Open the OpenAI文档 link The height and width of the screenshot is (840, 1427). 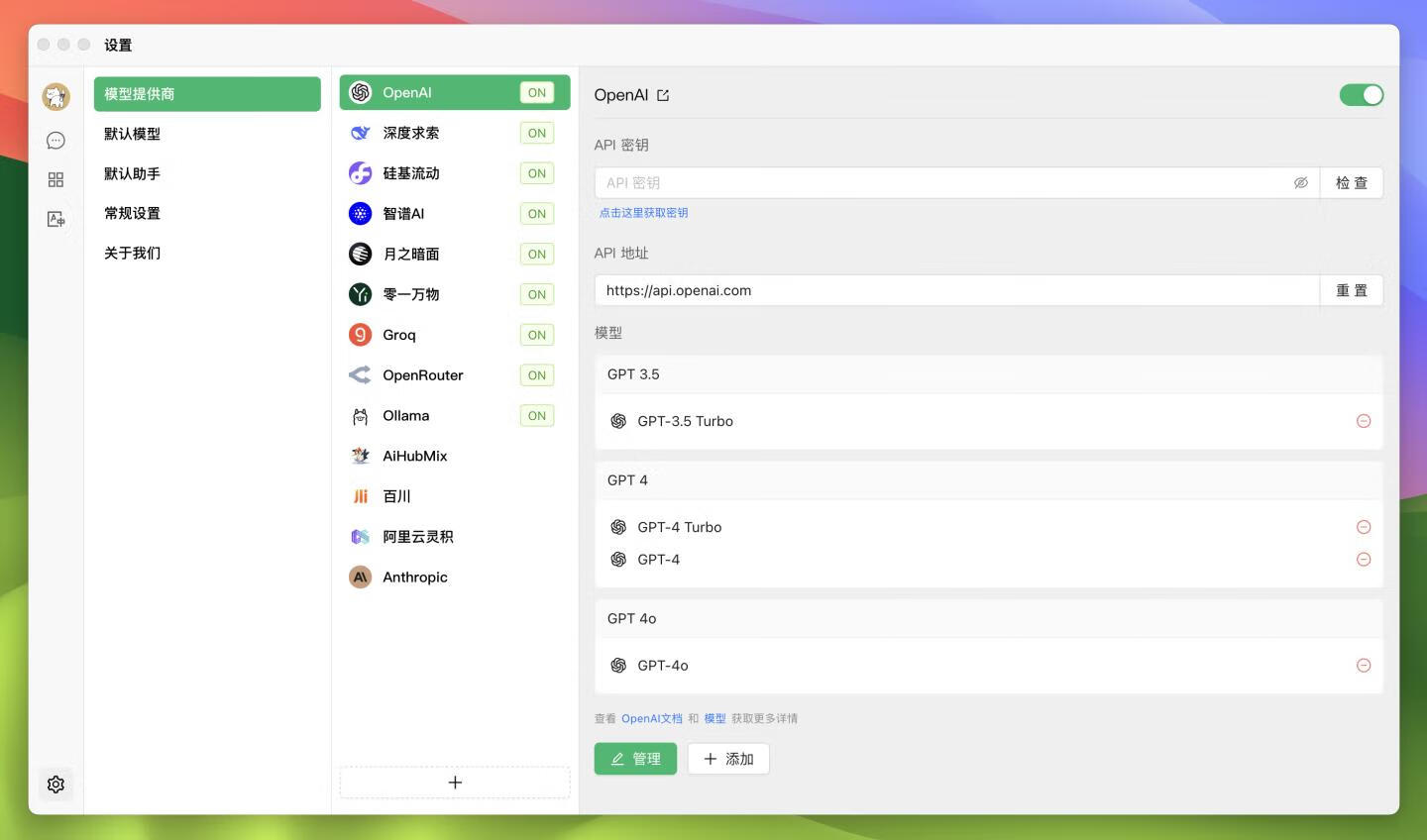(652, 718)
